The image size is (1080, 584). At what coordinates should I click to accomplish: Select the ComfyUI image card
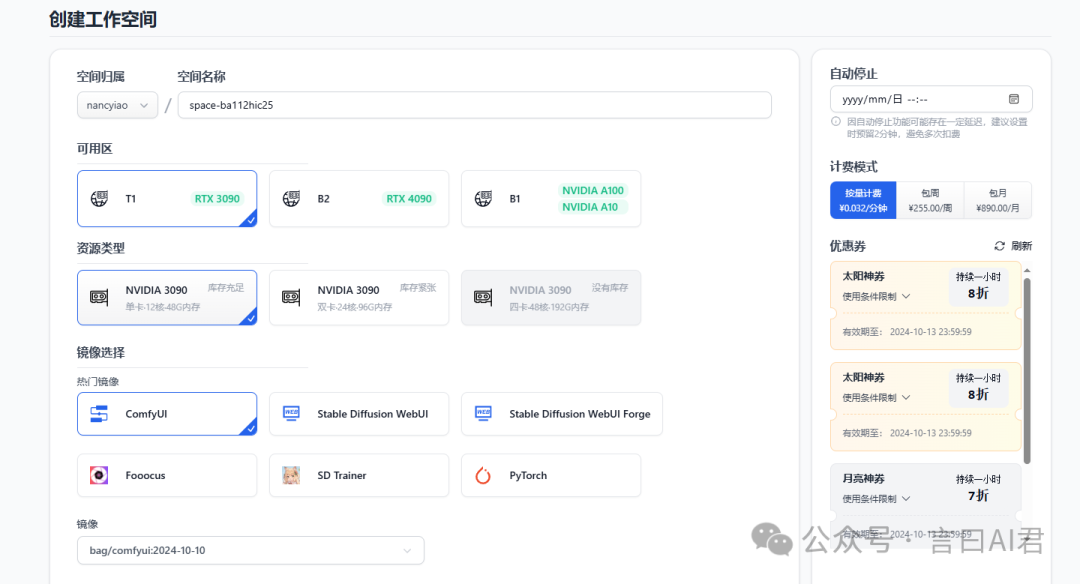[x=167, y=414]
